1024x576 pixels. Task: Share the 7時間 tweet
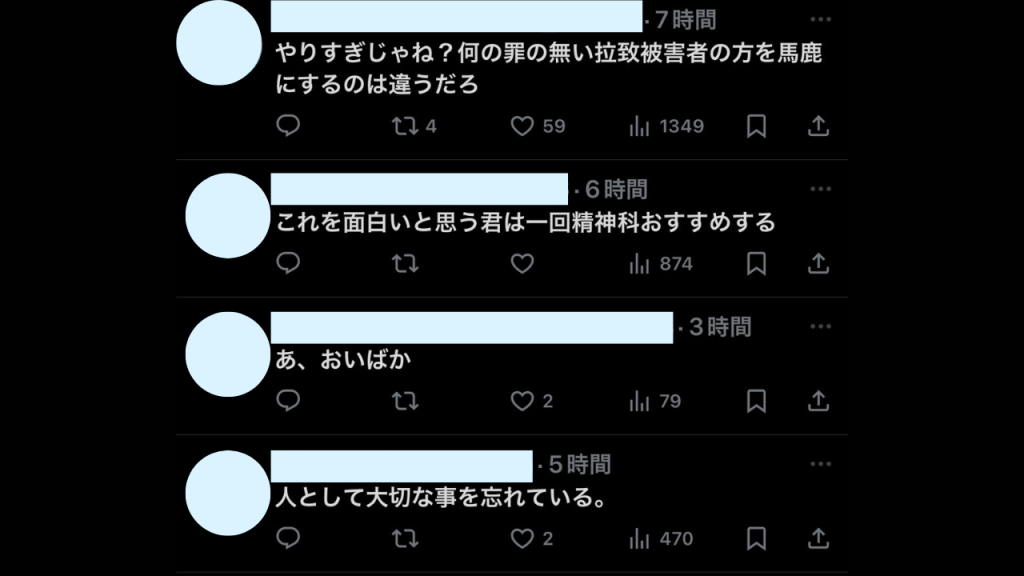818,125
